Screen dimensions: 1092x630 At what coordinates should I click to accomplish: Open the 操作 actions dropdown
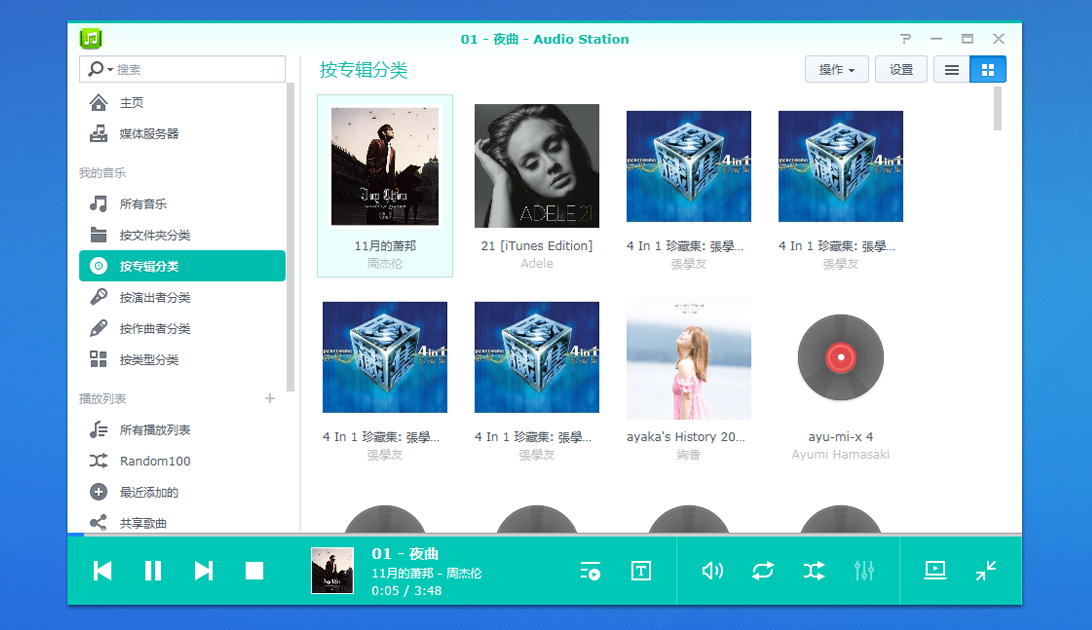point(836,70)
